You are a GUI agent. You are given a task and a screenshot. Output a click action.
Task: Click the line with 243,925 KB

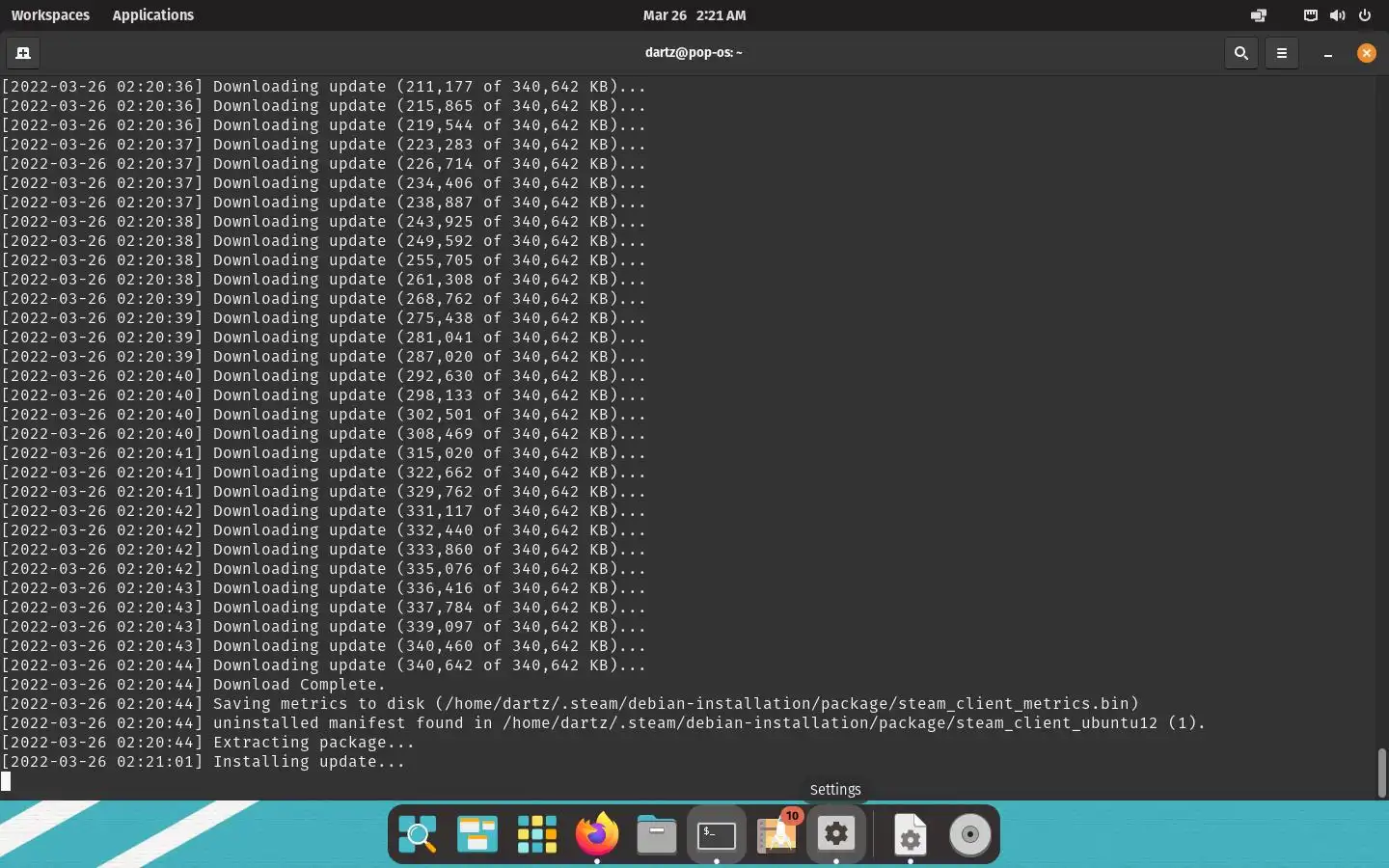coord(323,222)
